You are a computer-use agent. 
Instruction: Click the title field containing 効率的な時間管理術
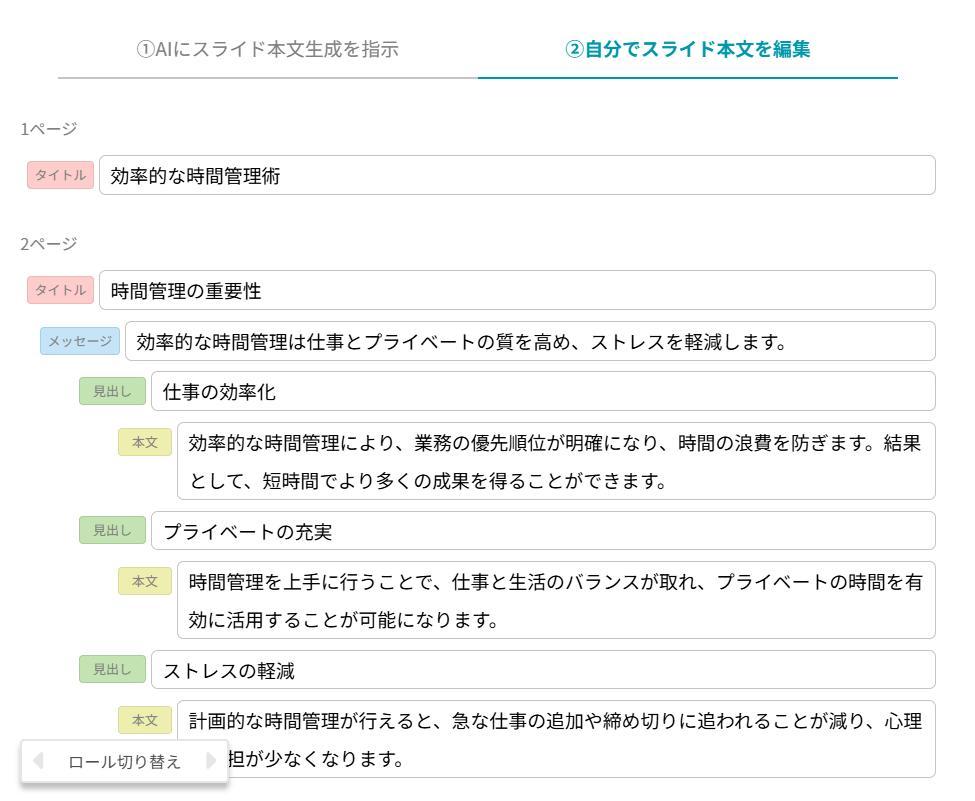click(x=500, y=176)
